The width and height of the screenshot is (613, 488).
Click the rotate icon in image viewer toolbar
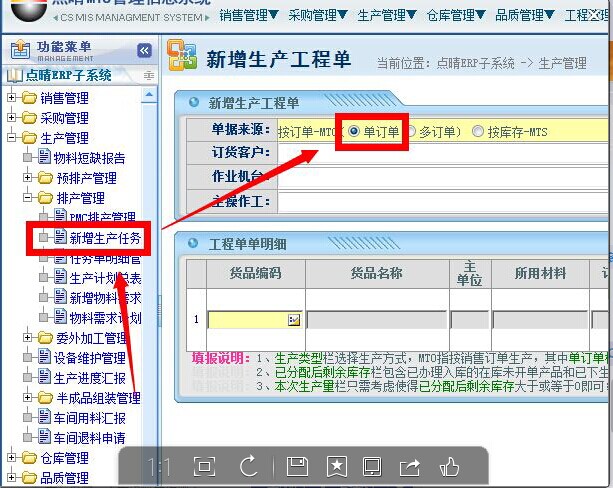250,466
